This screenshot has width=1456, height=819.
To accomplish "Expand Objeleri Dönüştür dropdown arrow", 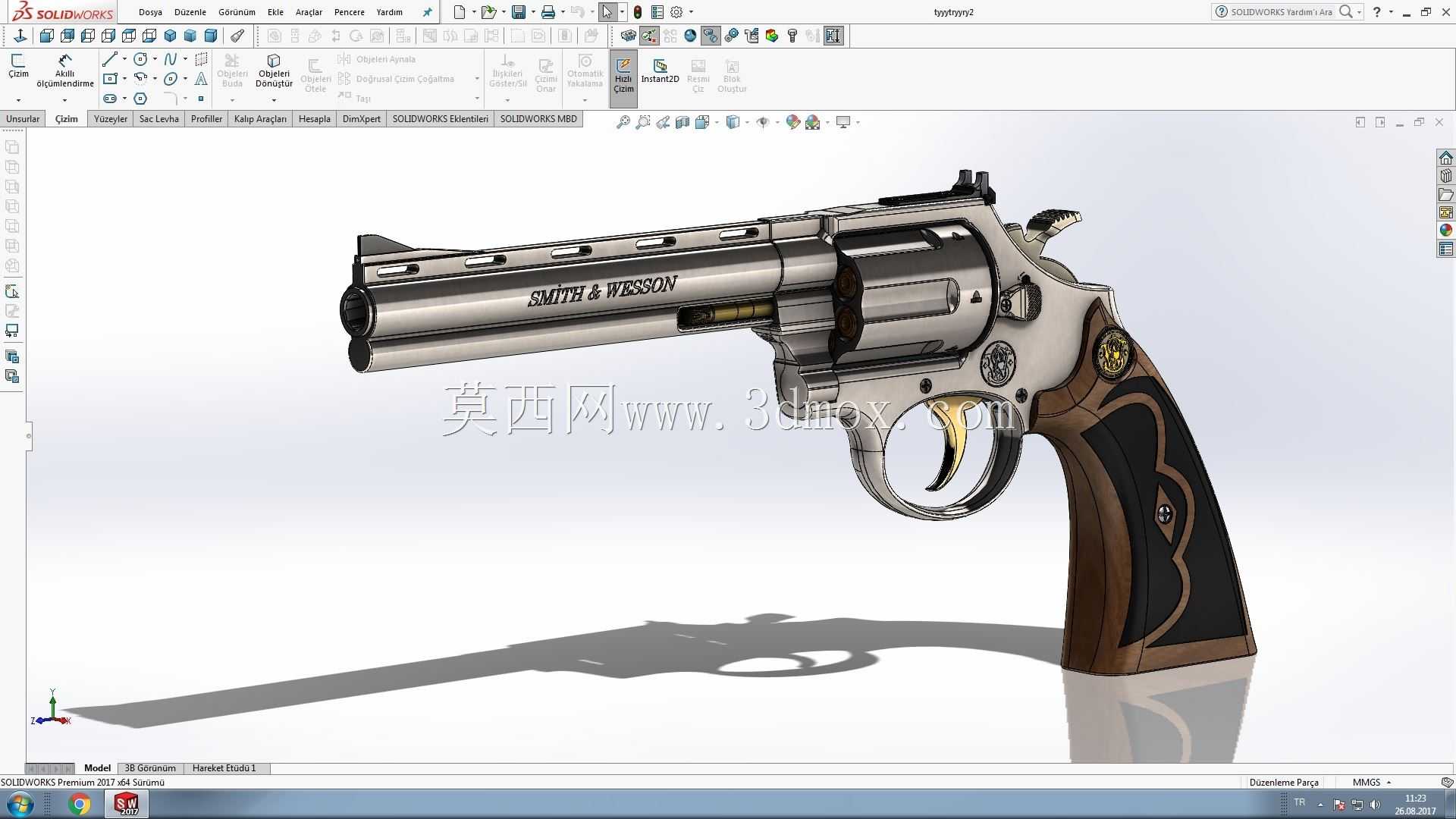I will pyautogui.click(x=274, y=100).
